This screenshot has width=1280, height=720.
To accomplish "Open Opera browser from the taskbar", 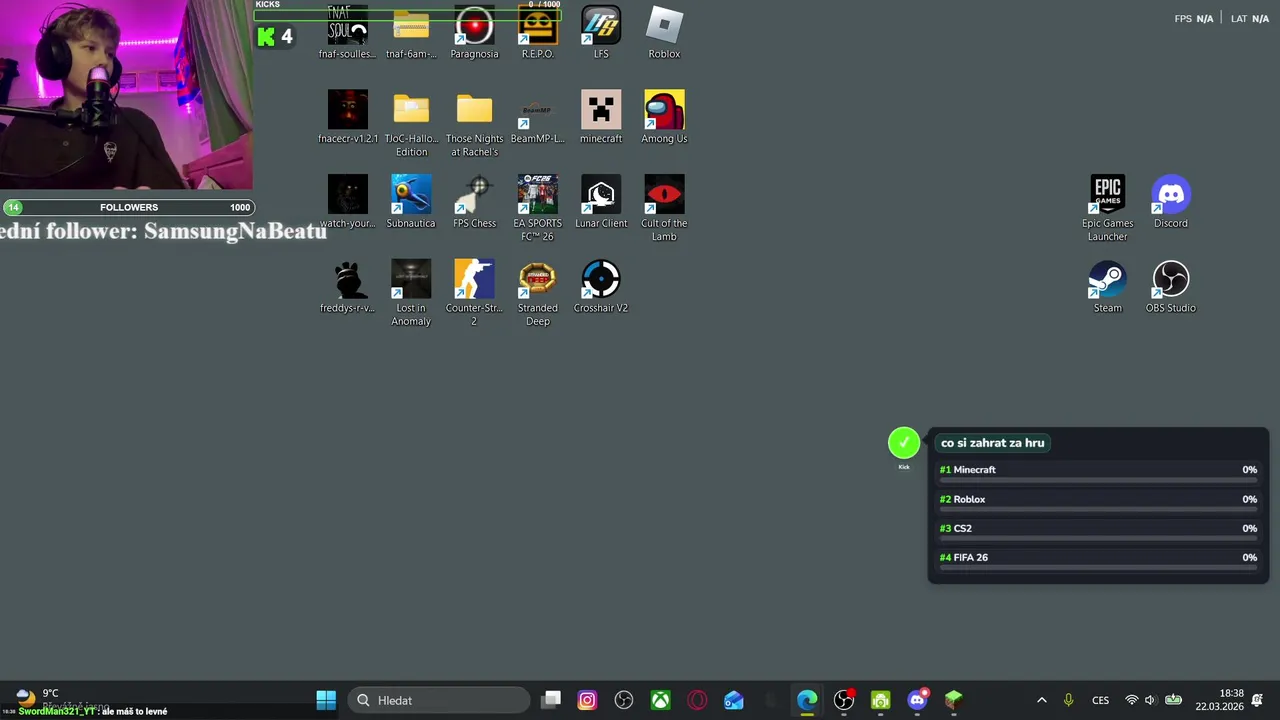I will 697,700.
